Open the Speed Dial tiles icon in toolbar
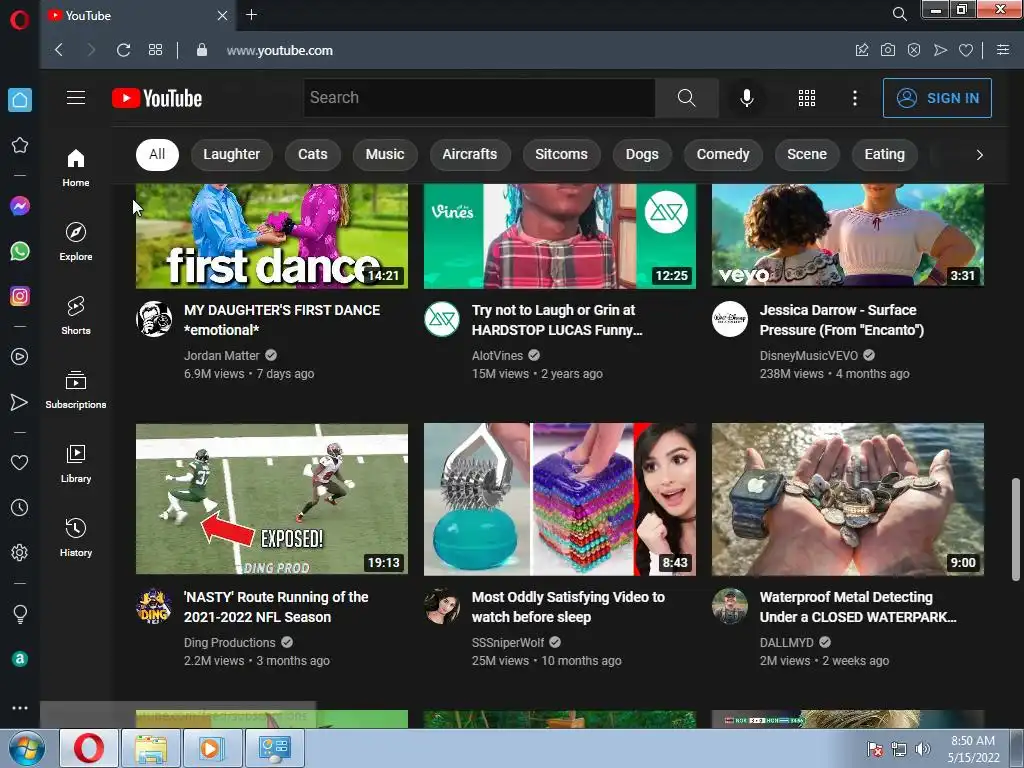The height and width of the screenshot is (768, 1024). tap(155, 50)
